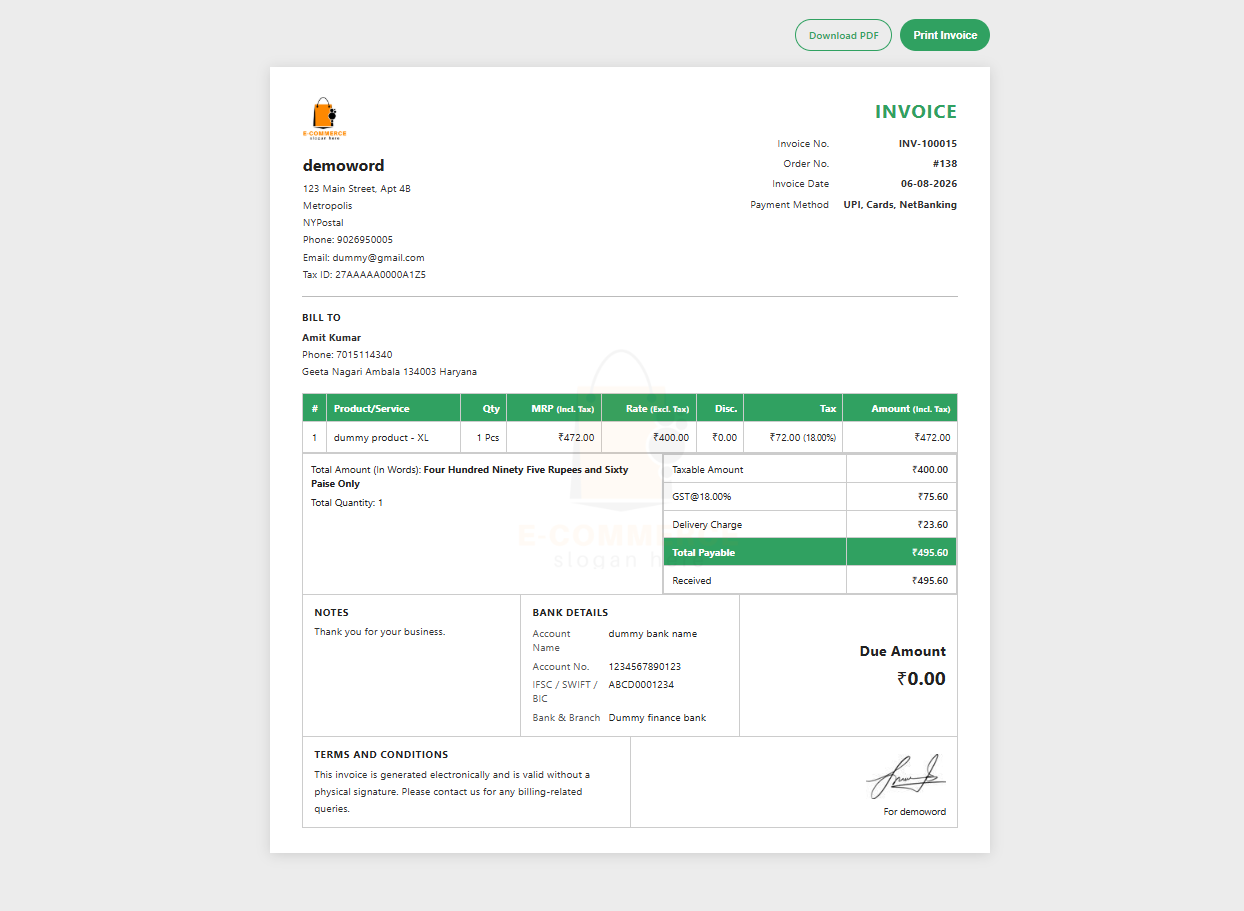Click address Geeta Nagari Ambala 134003 Haryana

click(390, 372)
